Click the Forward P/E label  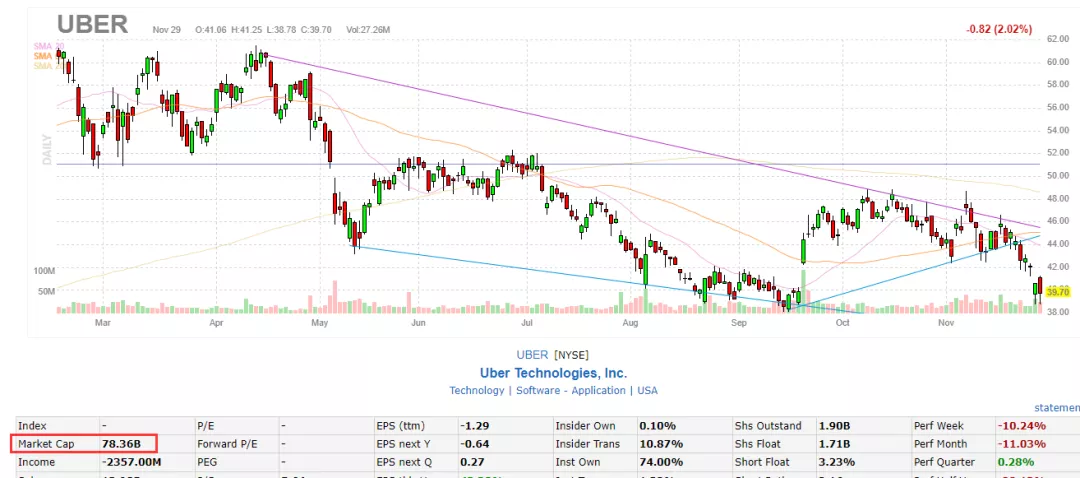coord(226,444)
